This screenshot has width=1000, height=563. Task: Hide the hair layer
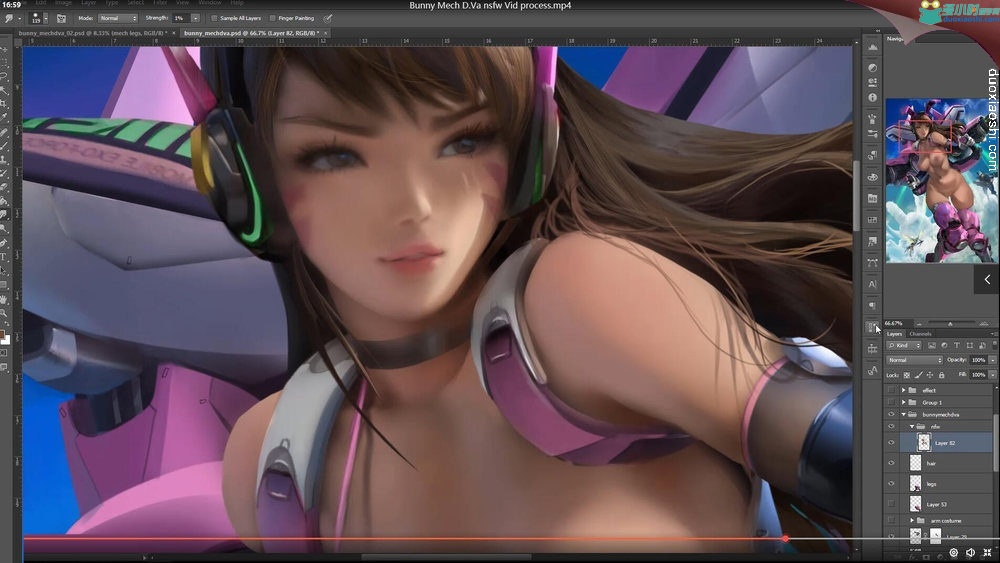891,463
